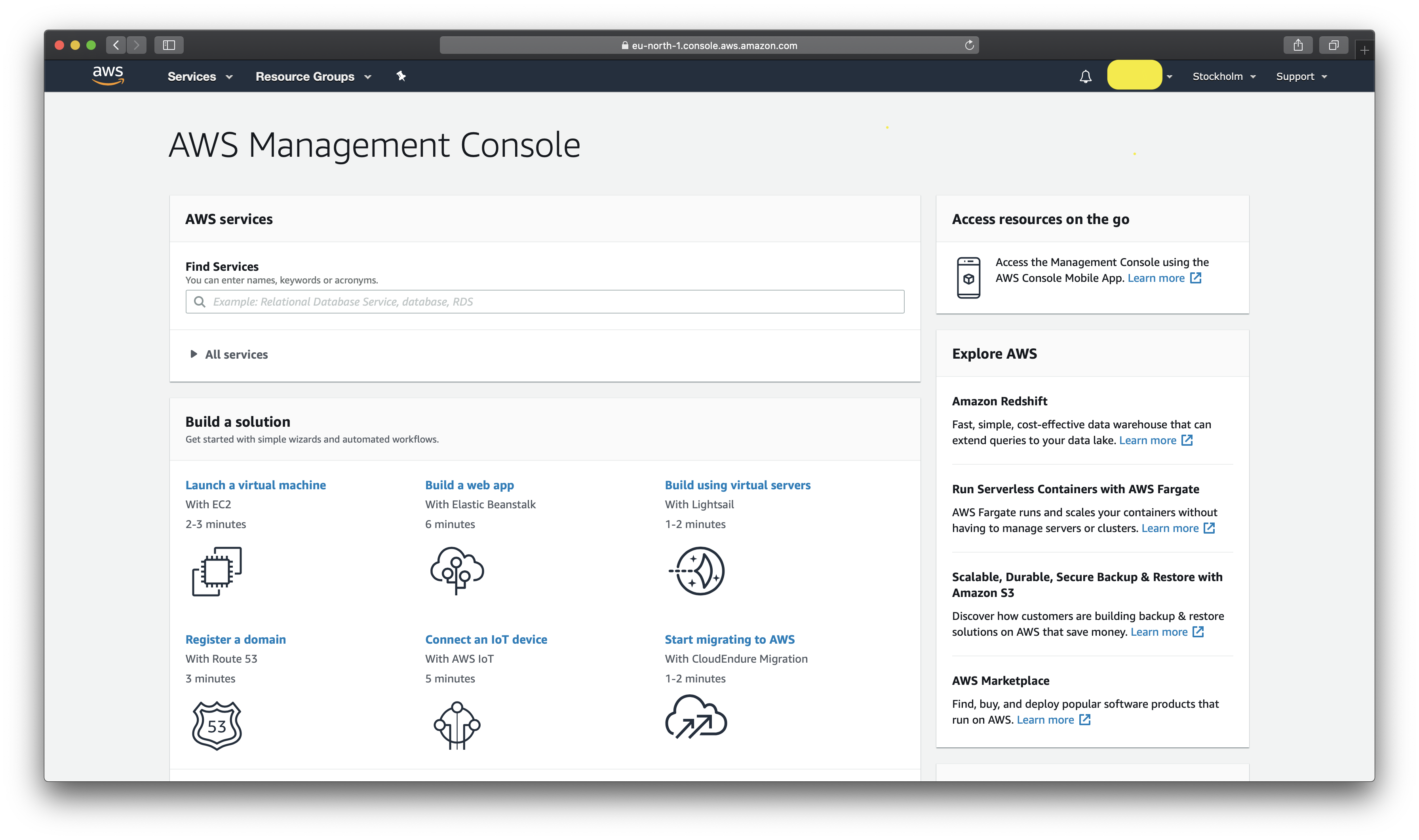Open the Safari share button
The height and width of the screenshot is (840, 1419).
1298,45
